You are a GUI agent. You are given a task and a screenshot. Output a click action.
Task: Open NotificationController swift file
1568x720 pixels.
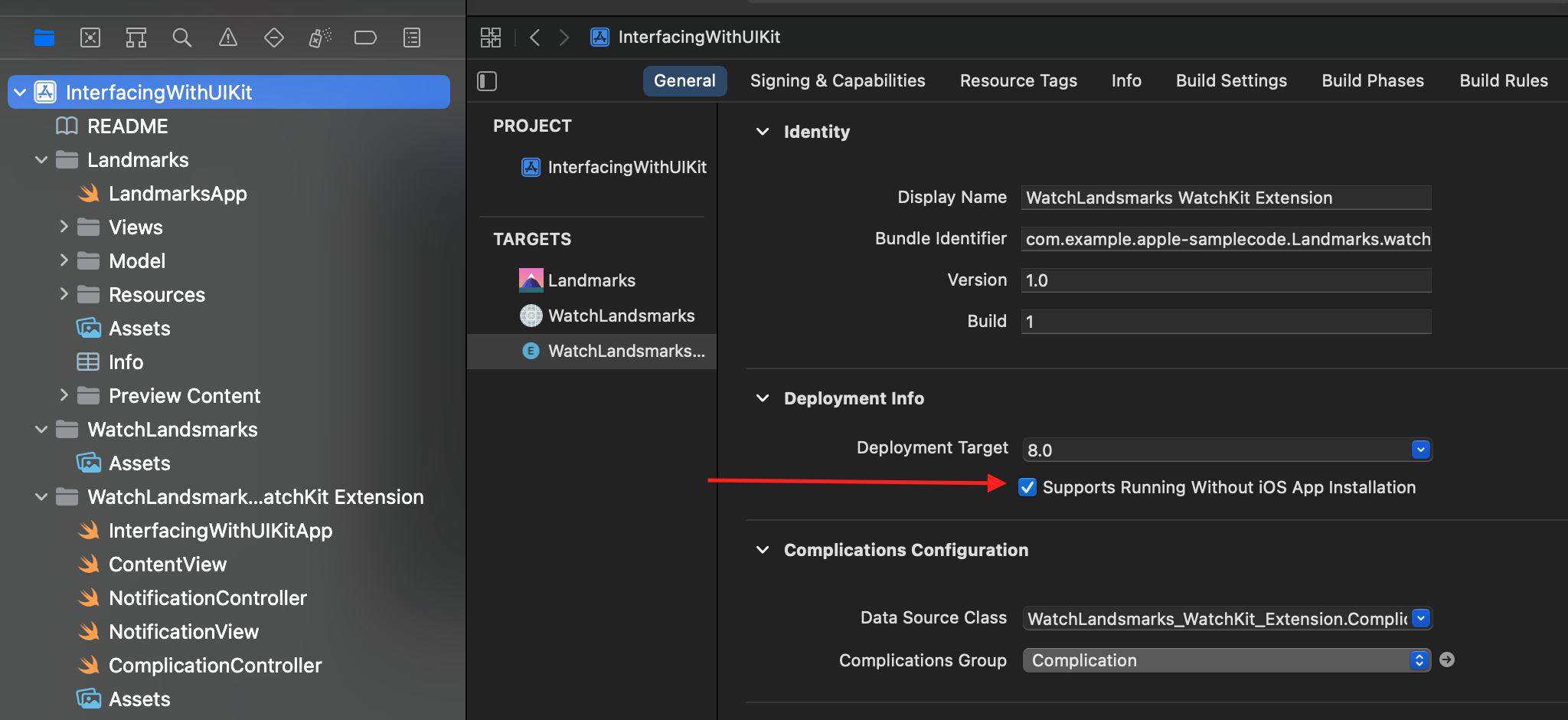207,598
